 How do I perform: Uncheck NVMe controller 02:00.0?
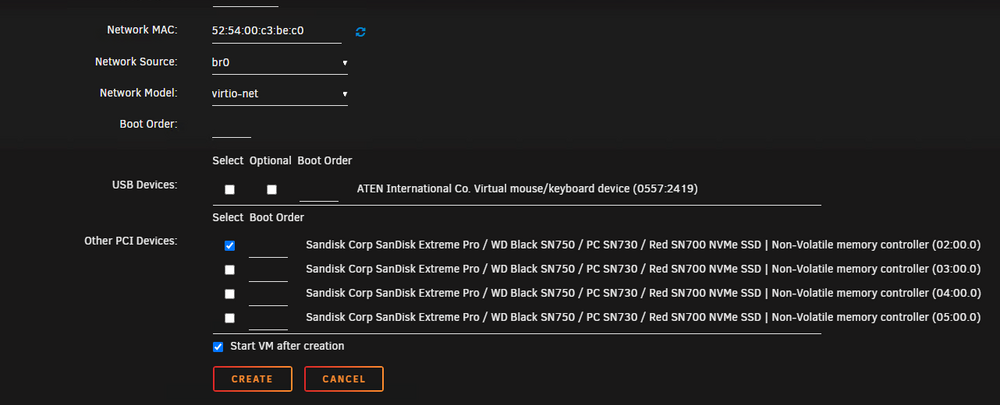(230, 246)
